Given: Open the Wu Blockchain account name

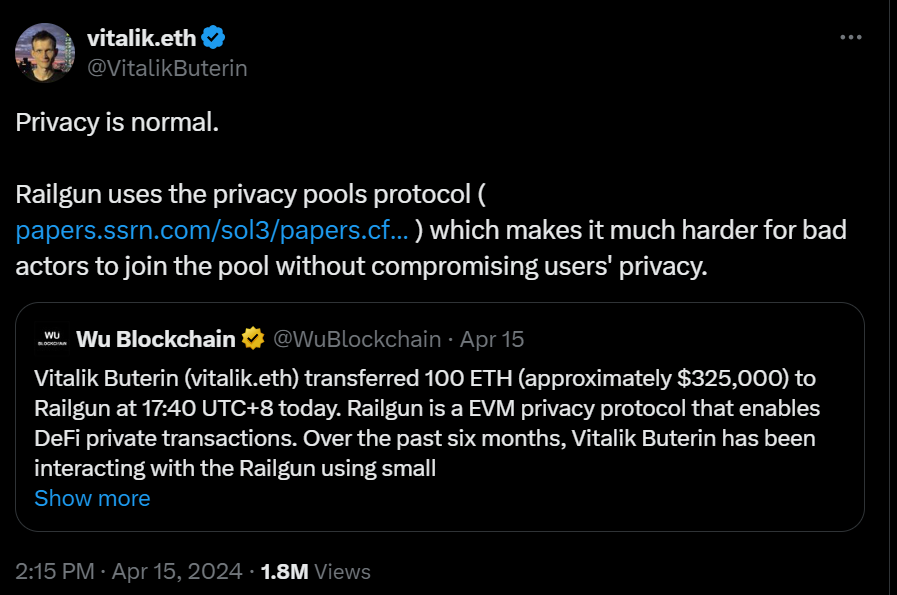Looking at the screenshot, I should (x=156, y=339).
